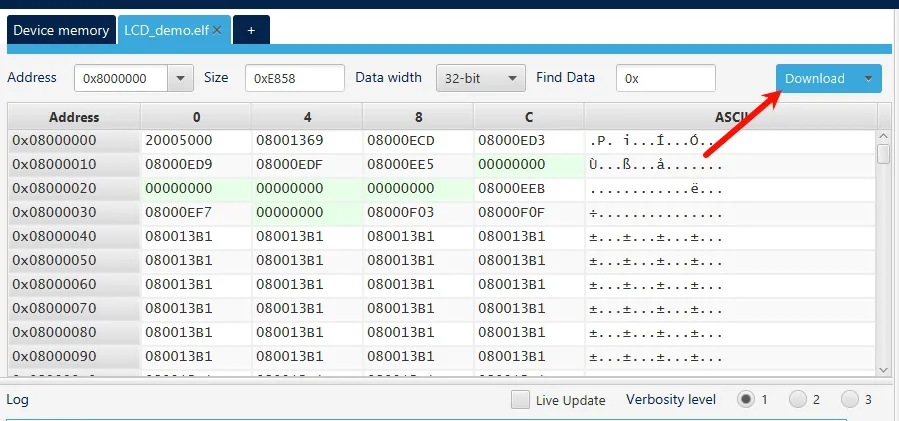Select address row 0x08000090

74,356
